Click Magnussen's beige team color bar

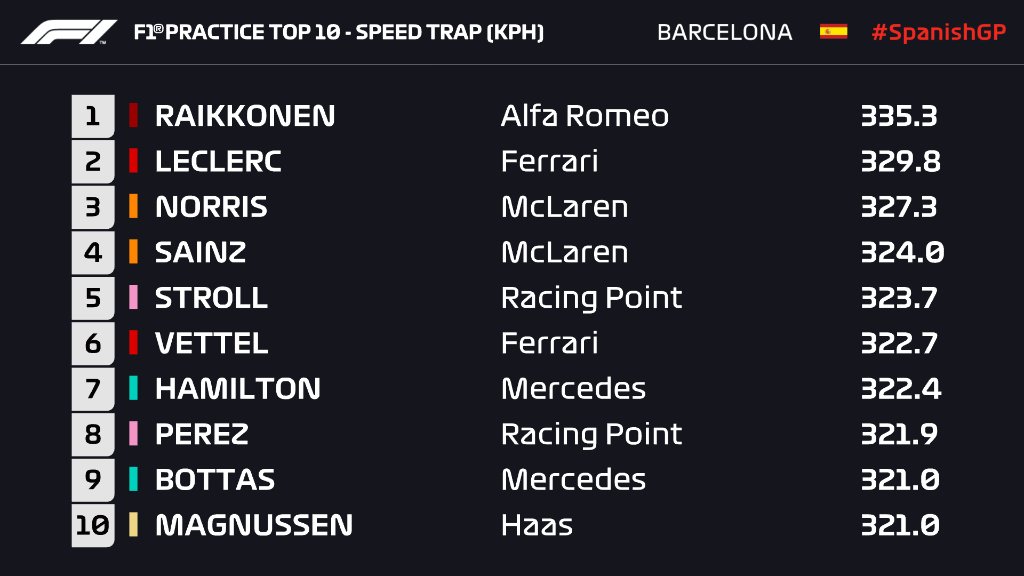click(133, 524)
